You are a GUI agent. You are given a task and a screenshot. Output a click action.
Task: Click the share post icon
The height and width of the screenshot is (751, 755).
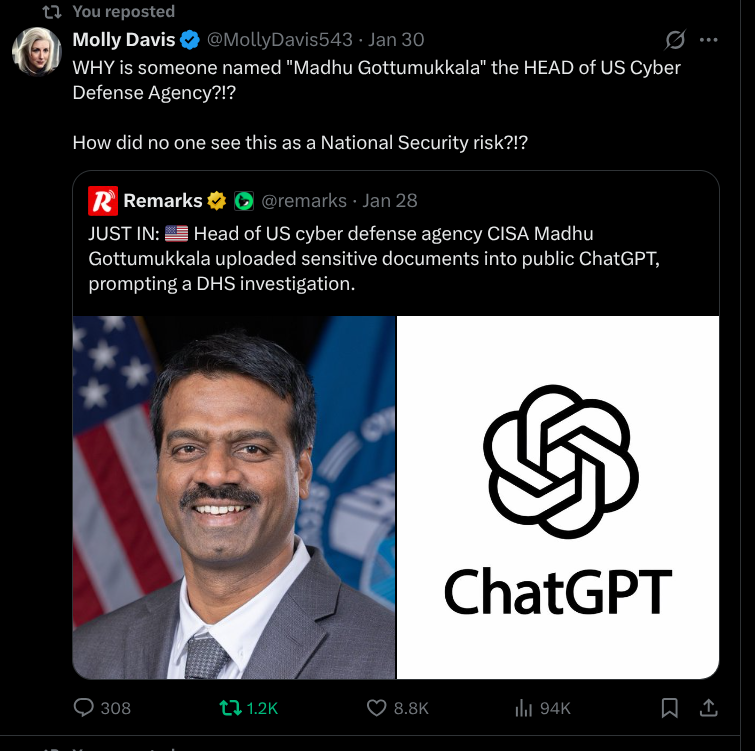708,708
